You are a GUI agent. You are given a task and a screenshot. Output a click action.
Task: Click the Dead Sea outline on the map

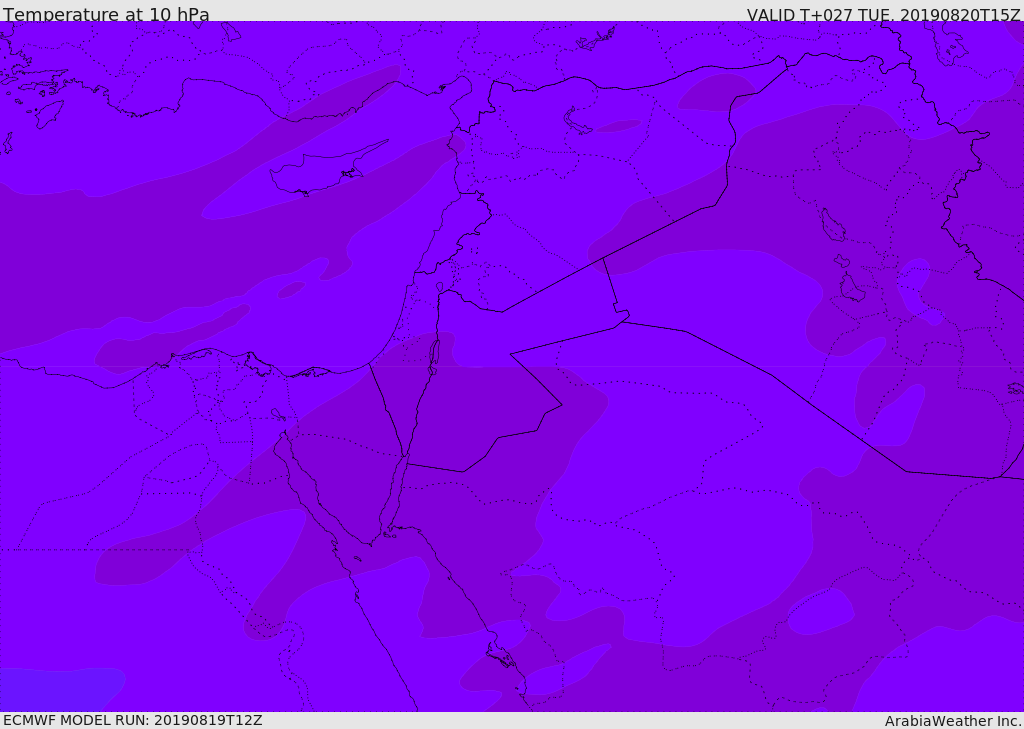[x=434, y=357]
